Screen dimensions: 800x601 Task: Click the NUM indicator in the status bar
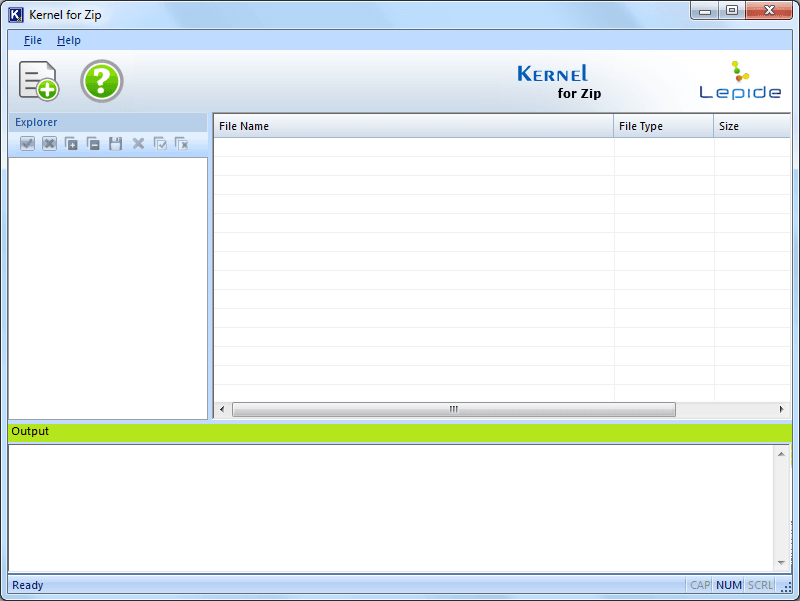729,585
